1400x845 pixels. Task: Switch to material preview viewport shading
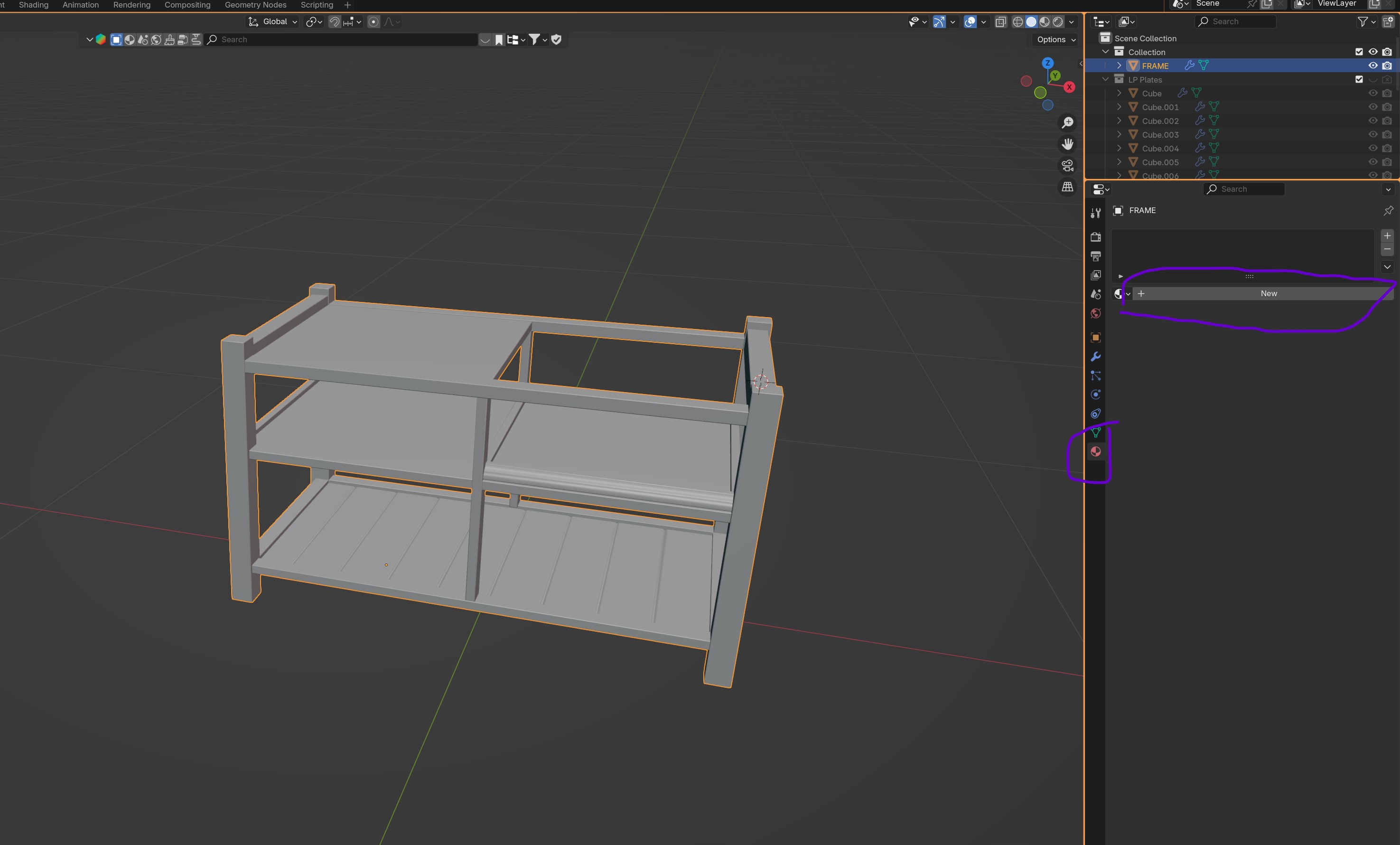coord(1045,21)
